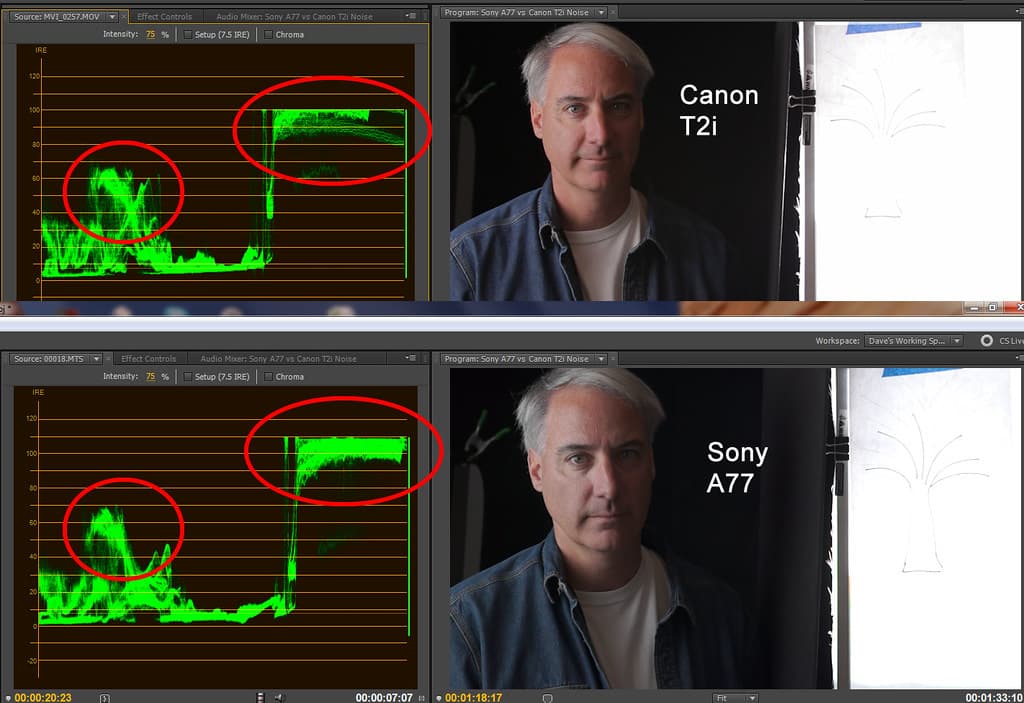
Task: Click source timecode 00:00:20:23
Action: tap(43, 698)
